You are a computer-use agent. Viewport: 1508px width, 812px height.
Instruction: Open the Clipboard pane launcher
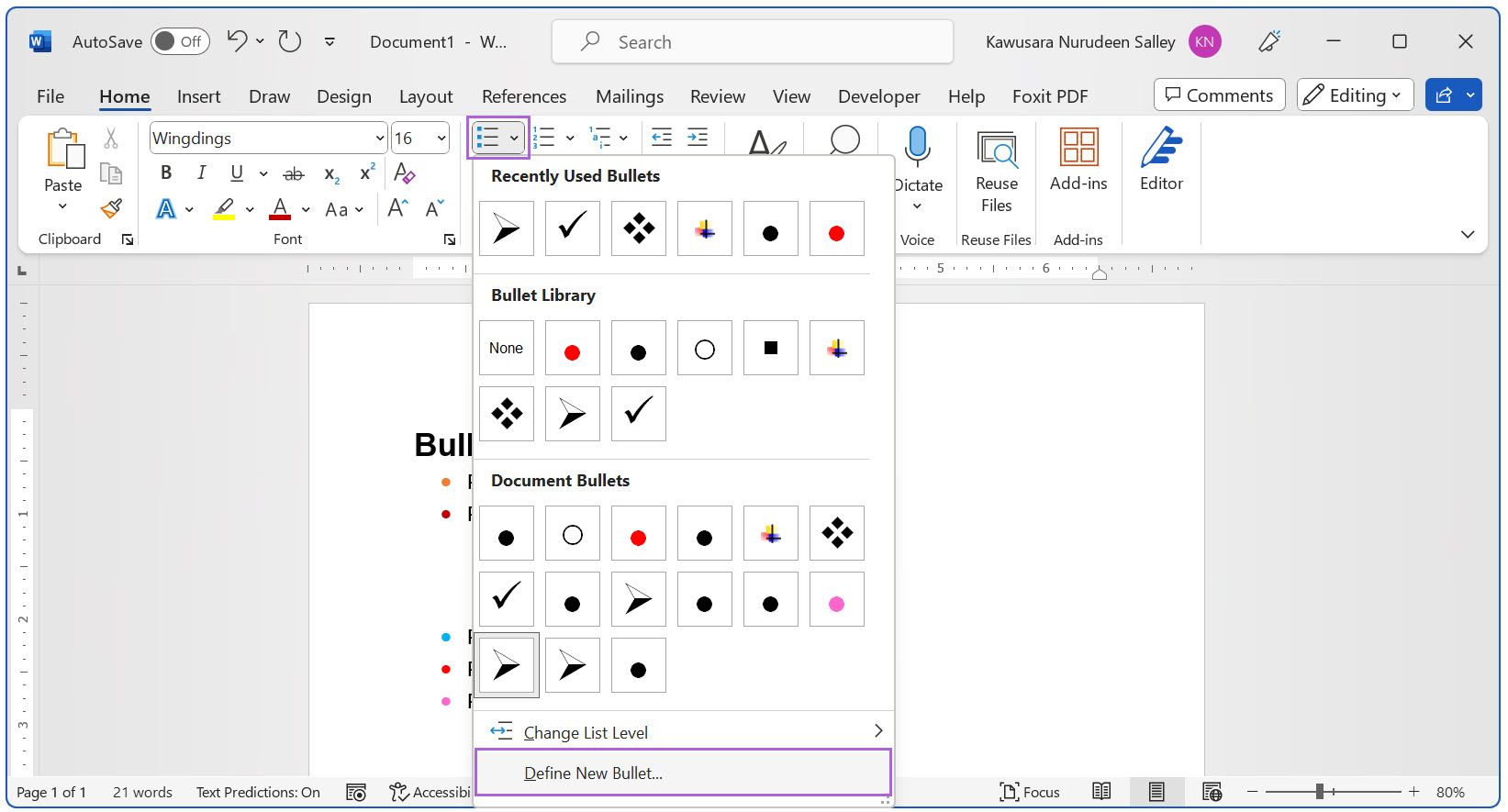coord(128,239)
